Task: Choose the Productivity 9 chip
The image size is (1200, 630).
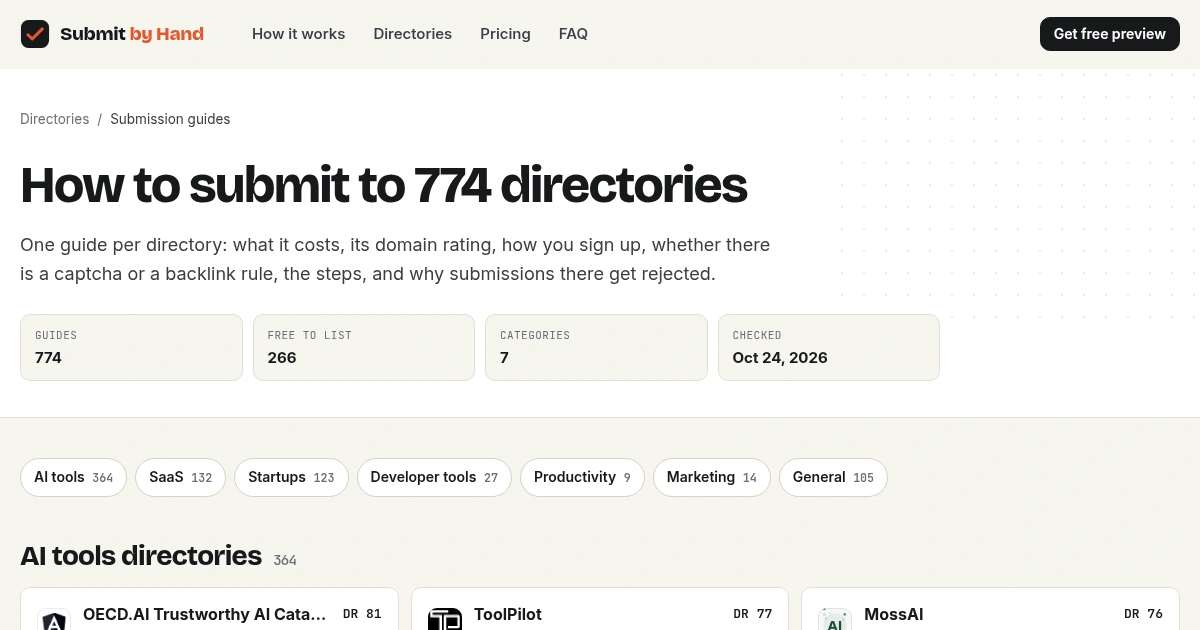Action: coord(582,477)
